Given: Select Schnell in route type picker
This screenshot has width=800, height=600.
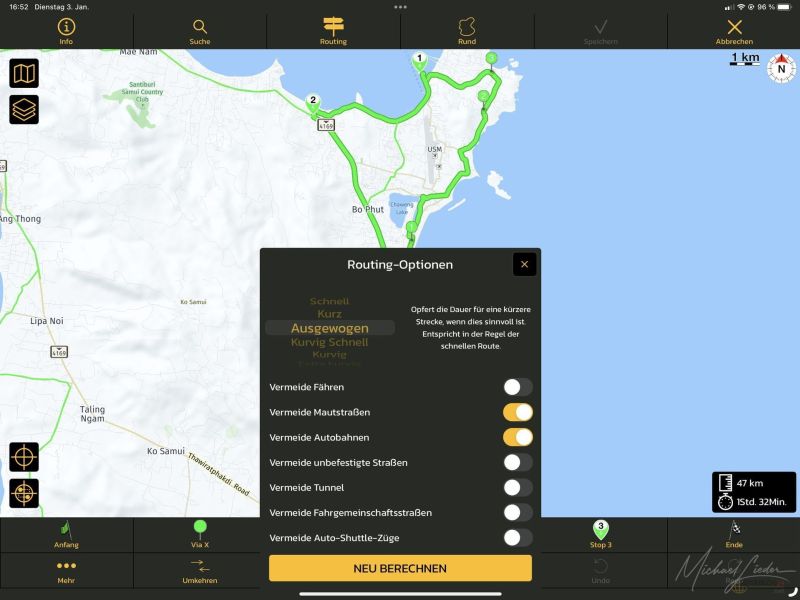Looking at the screenshot, I should (329, 301).
